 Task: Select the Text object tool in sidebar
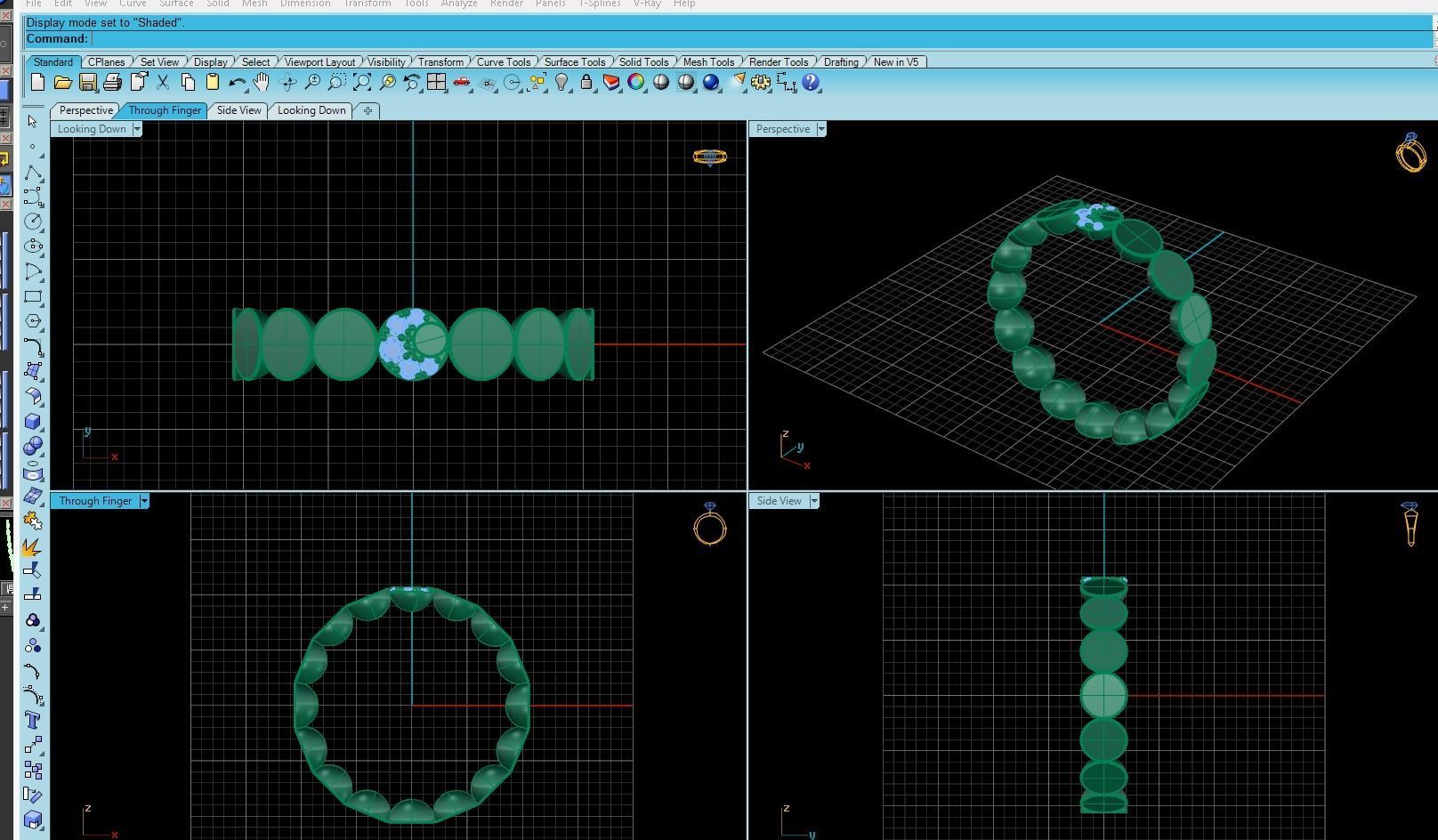click(x=33, y=720)
